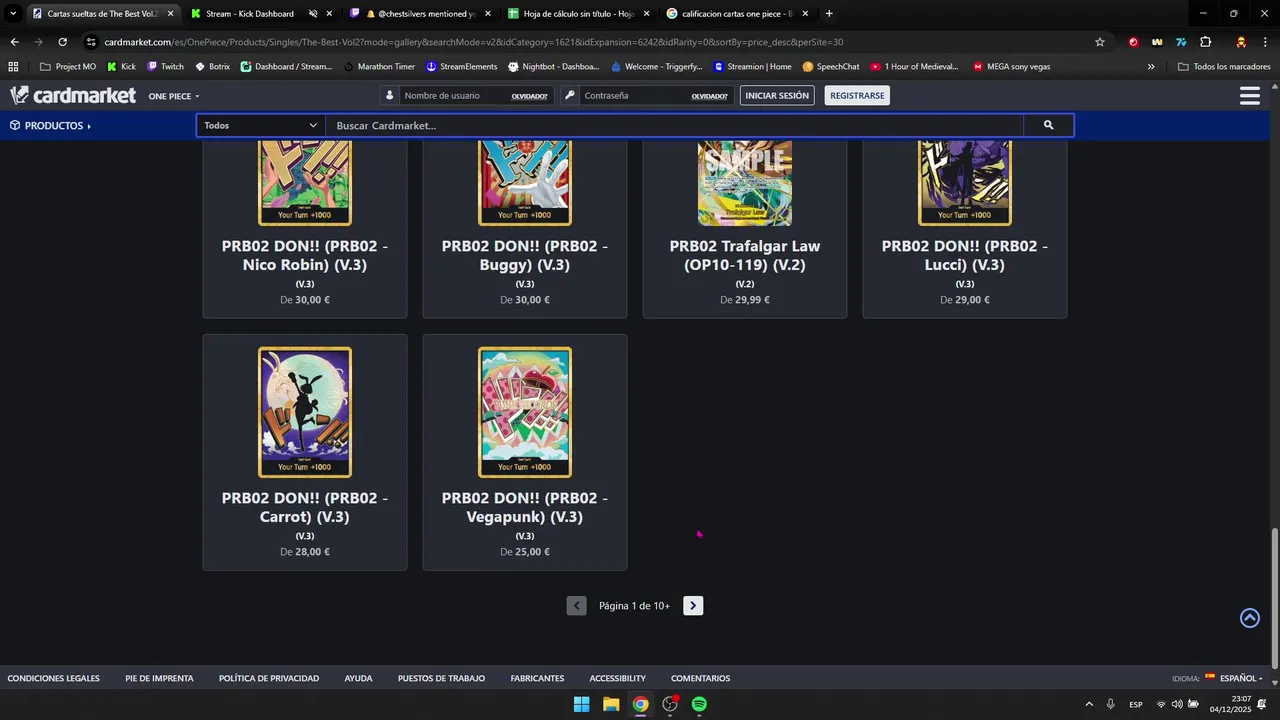This screenshot has height=720, width=1280.
Task: Open CONDICIONES LEGALES footer link
Action: point(53,678)
